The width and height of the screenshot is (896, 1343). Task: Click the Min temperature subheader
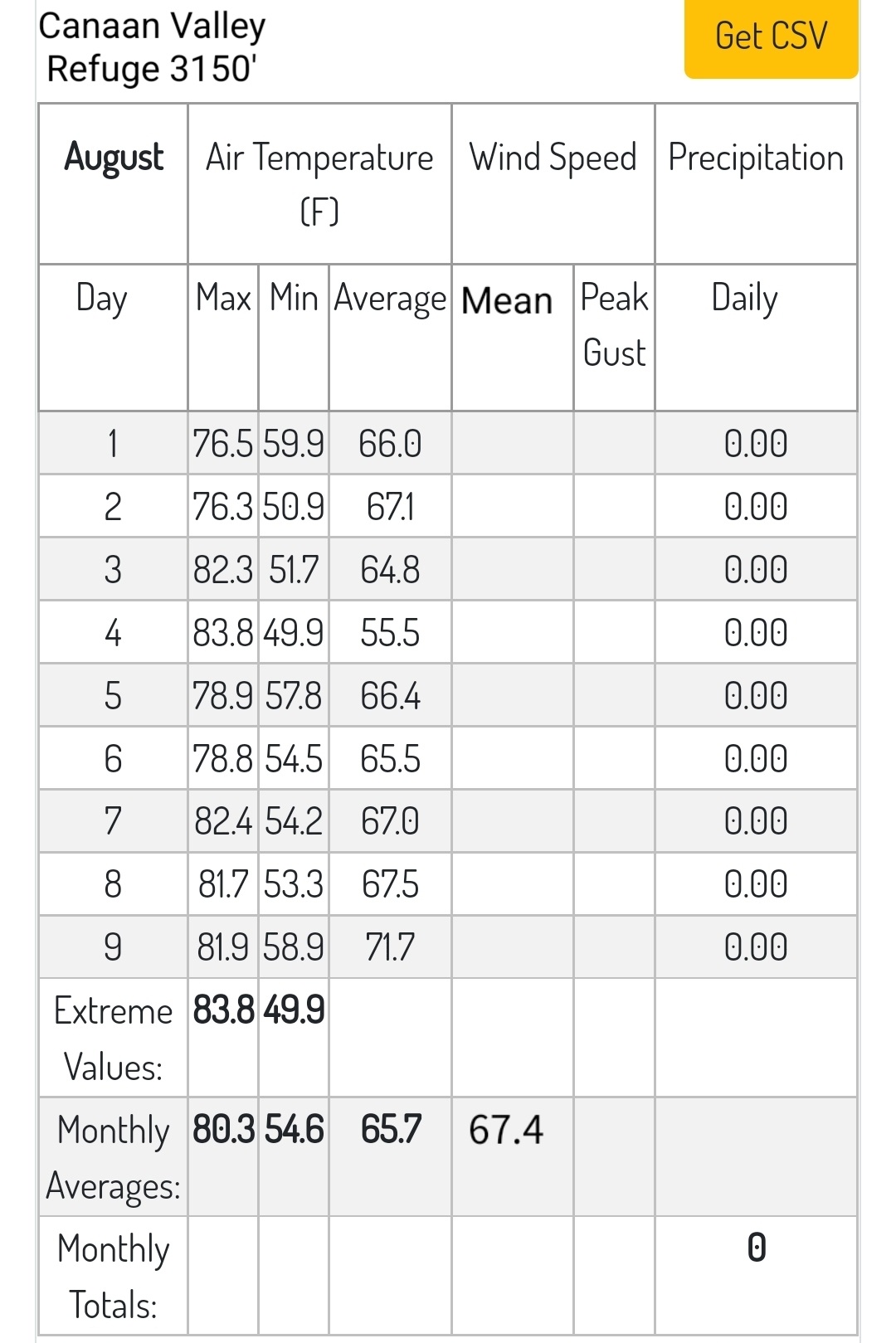(294, 297)
